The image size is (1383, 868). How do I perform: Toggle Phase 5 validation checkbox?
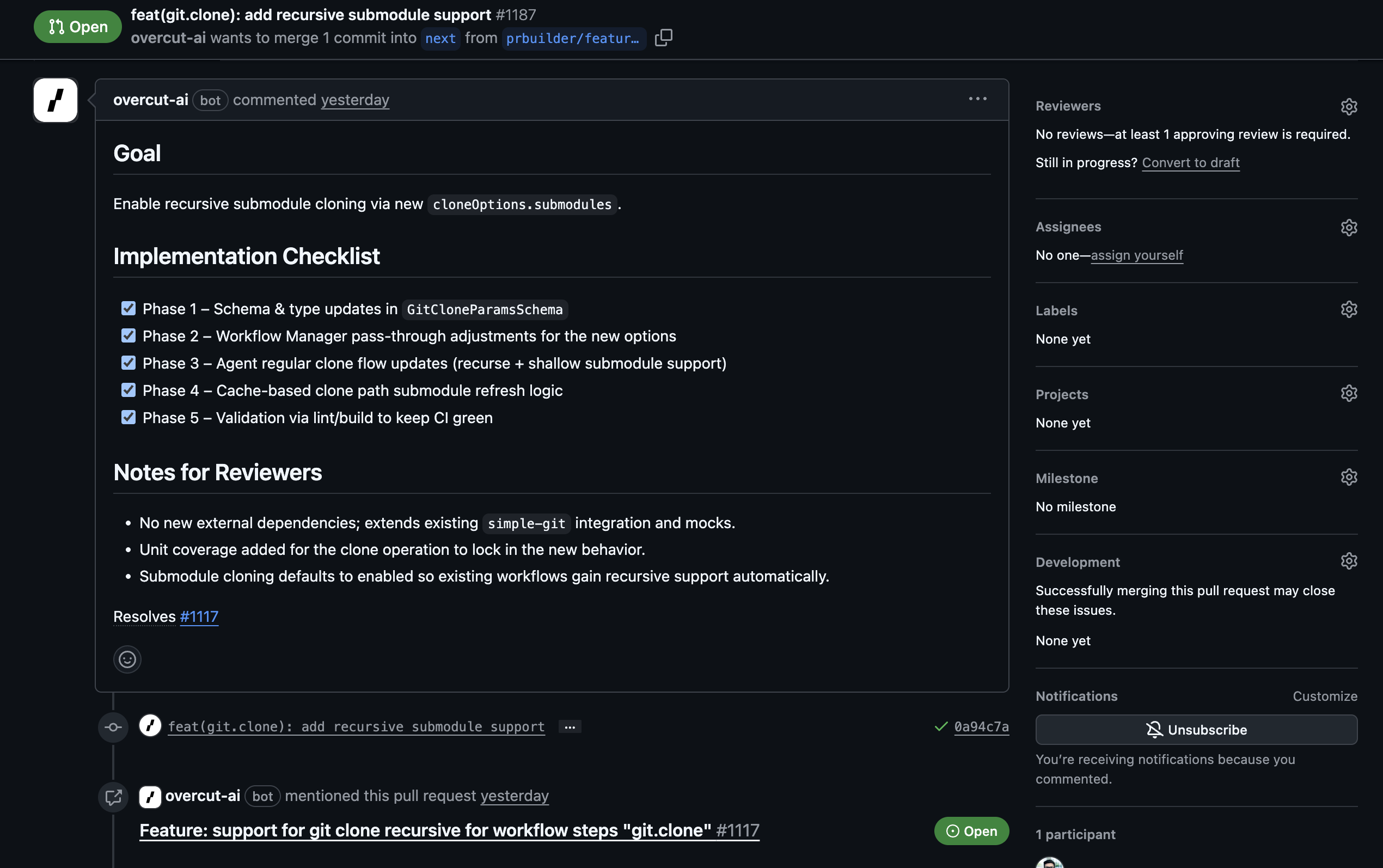coord(128,417)
